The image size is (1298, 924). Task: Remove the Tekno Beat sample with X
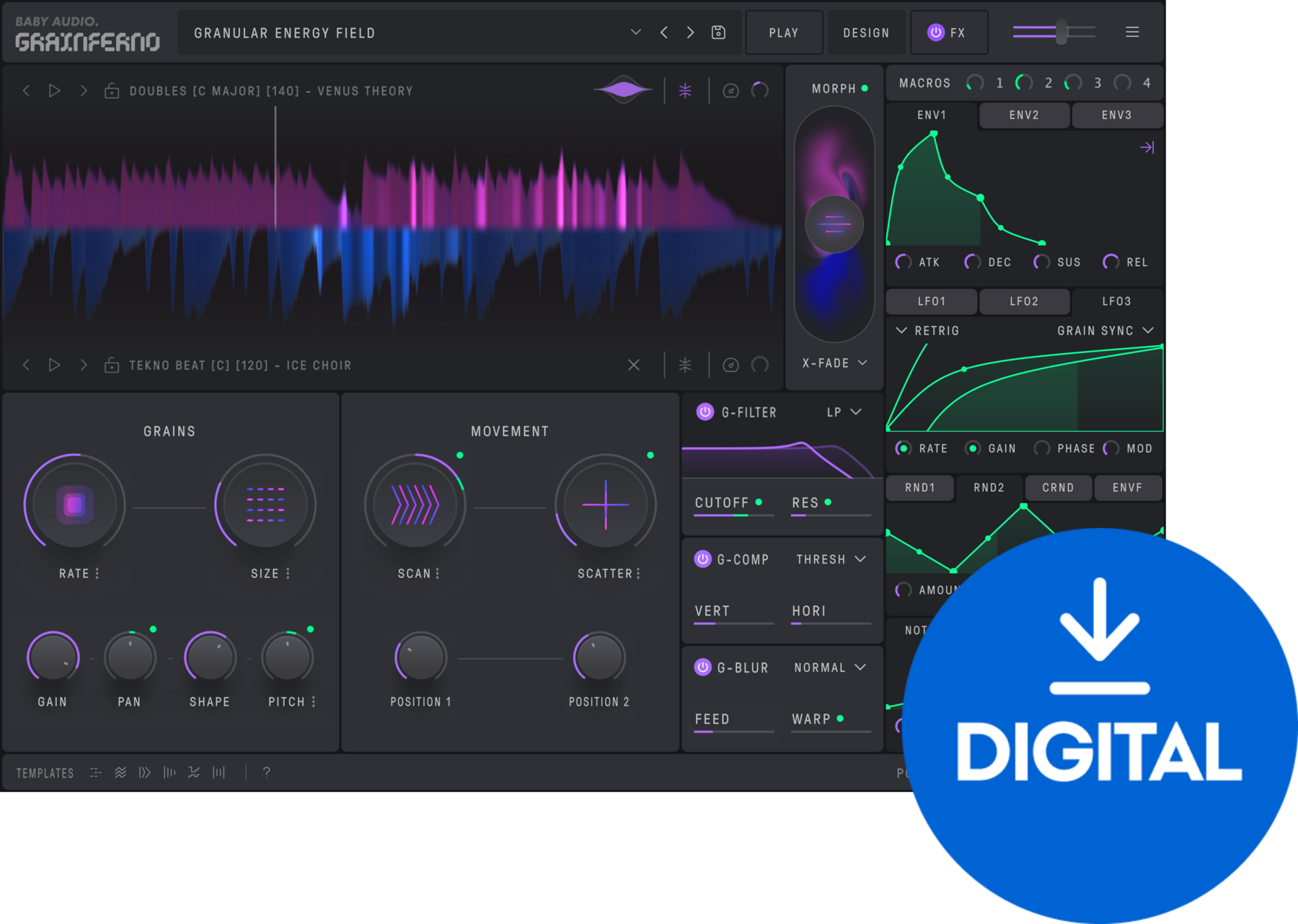pyautogui.click(x=634, y=365)
